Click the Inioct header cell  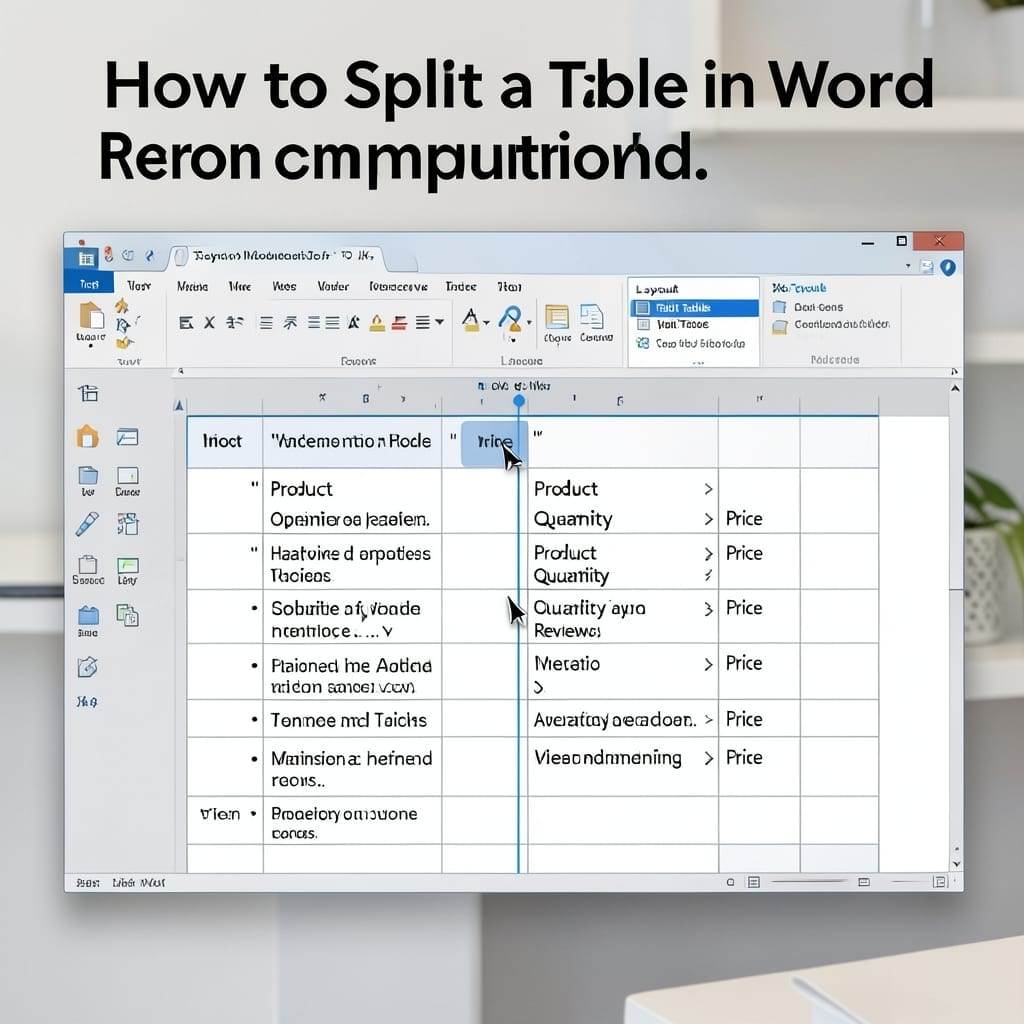click(225, 442)
